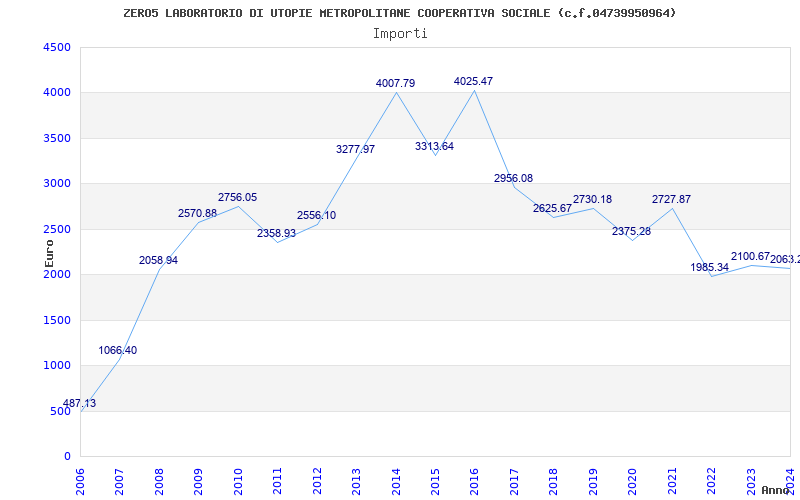
Task: Click the x-axis year label 2008
Action: point(159,481)
